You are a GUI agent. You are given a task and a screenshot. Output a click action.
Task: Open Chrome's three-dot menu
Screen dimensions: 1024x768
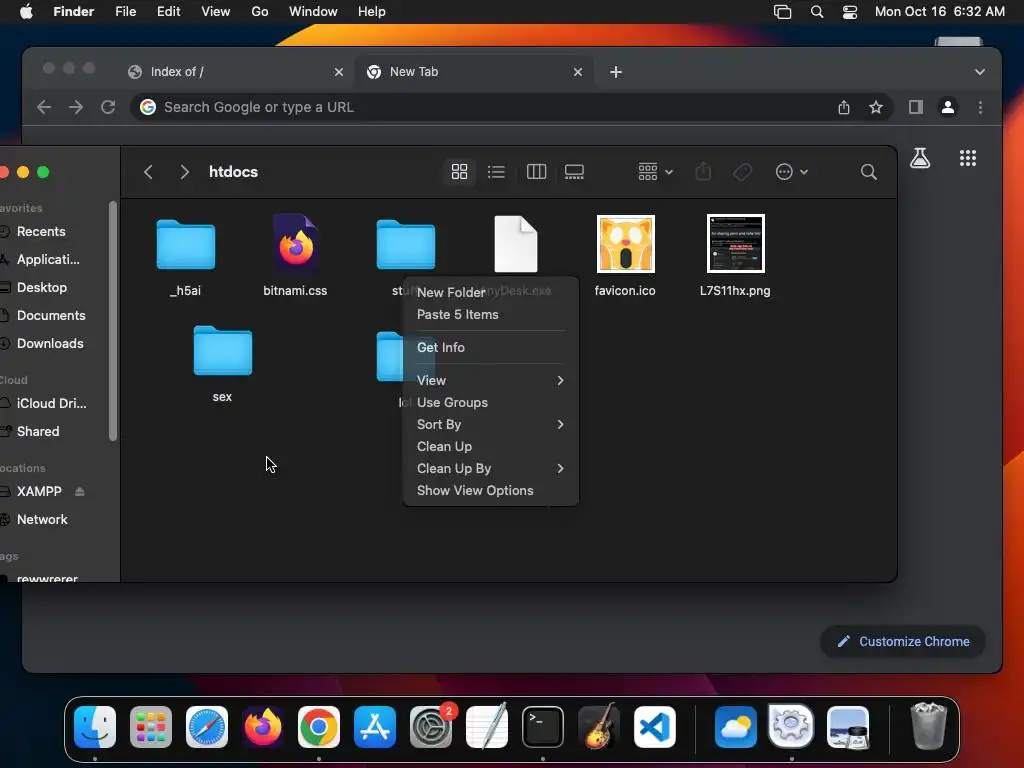980,107
